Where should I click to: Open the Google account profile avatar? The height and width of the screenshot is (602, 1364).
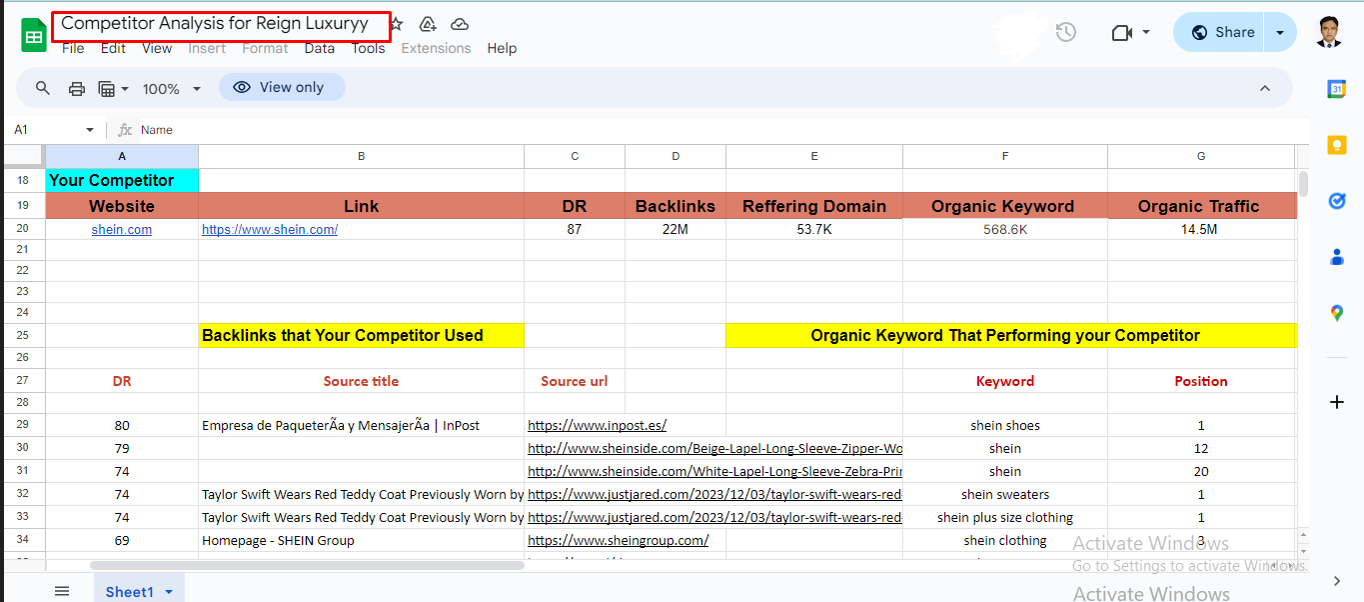(x=1329, y=32)
